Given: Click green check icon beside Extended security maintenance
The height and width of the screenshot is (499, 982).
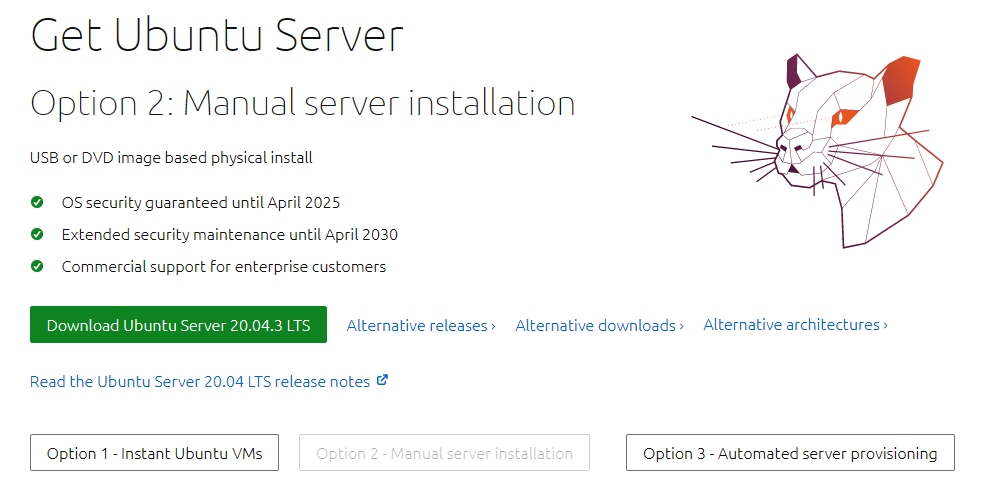Looking at the screenshot, I should pos(37,234).
